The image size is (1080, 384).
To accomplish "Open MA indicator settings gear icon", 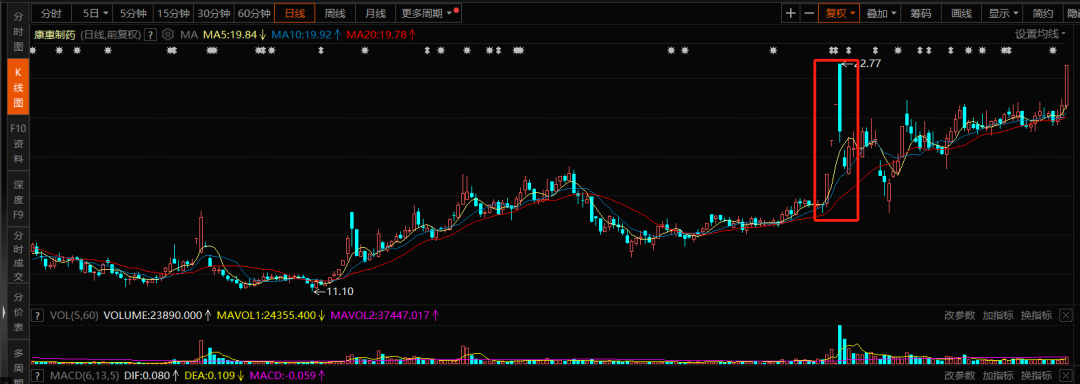I will (x=167, y=34).
